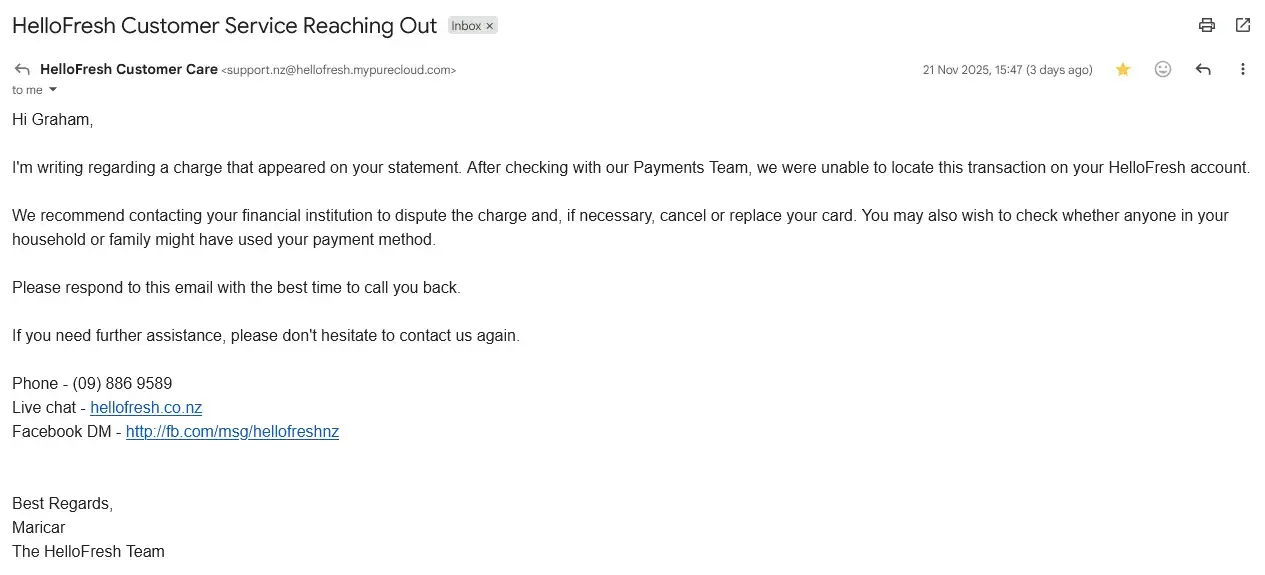Click the "Hi Graham," greeting line
The image size is (1265, 575).
tap(52, 120)
